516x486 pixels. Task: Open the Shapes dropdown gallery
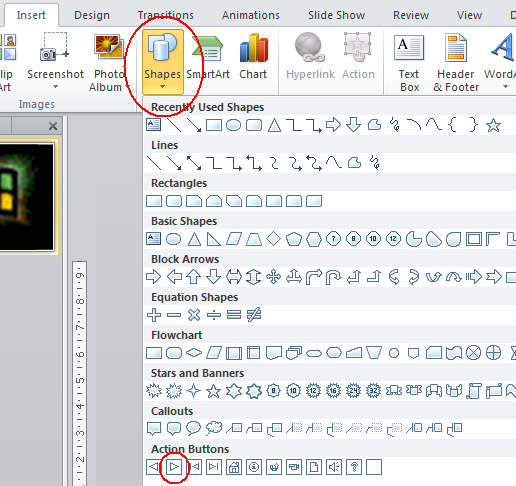tap(163, 62)
